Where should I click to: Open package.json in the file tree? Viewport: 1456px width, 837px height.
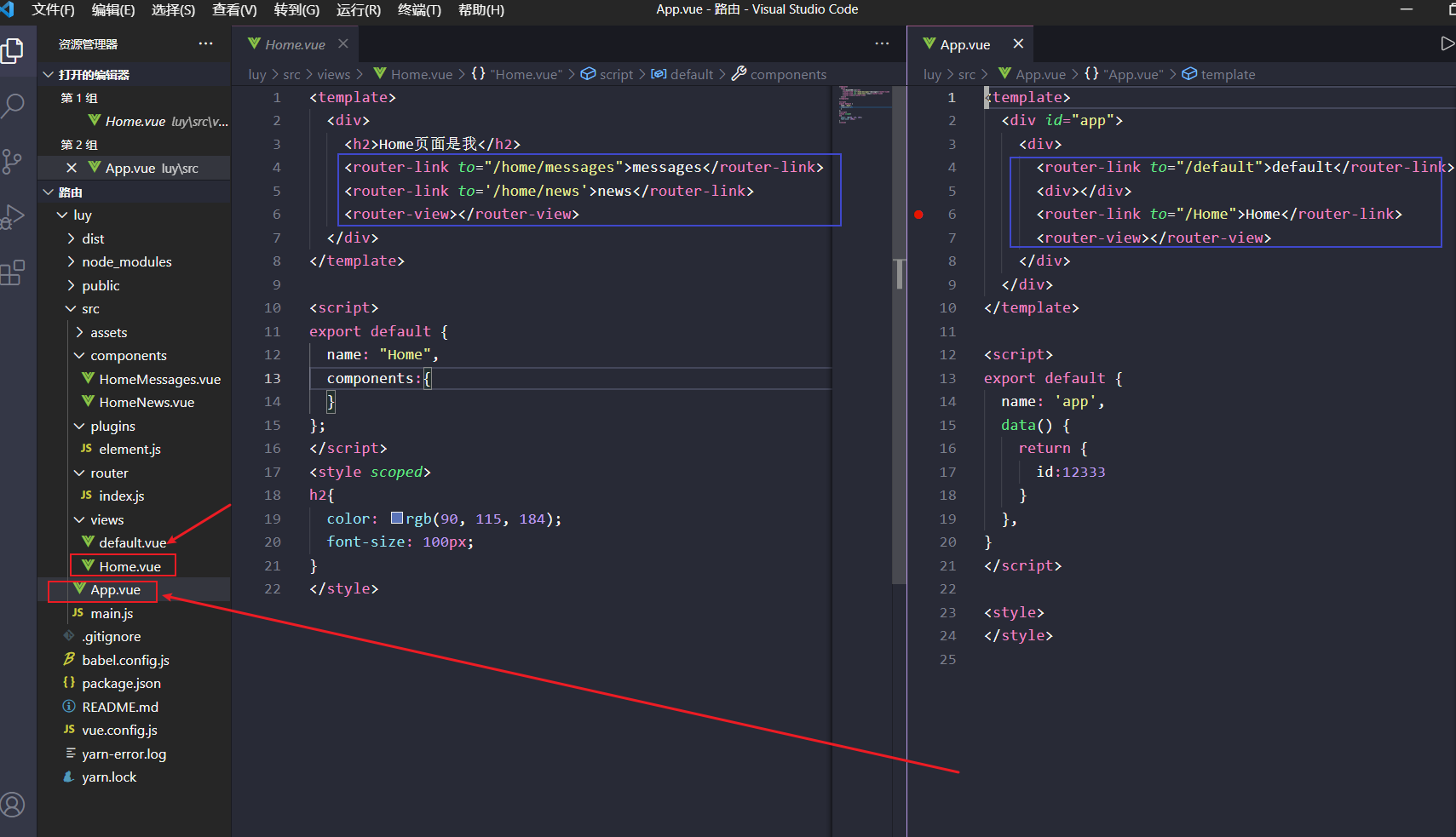[121, 683]
